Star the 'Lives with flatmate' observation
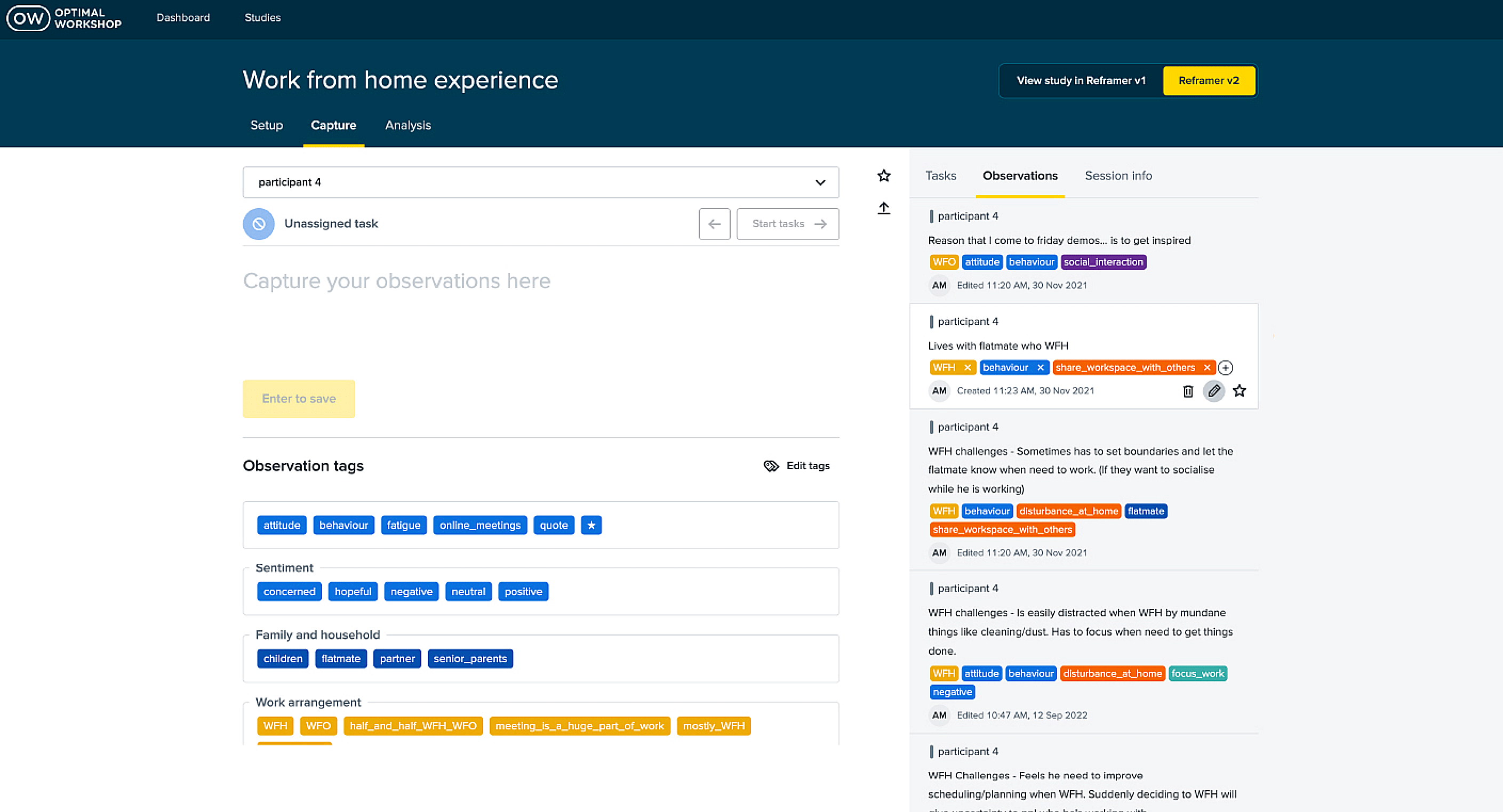 coord(1240,391)
